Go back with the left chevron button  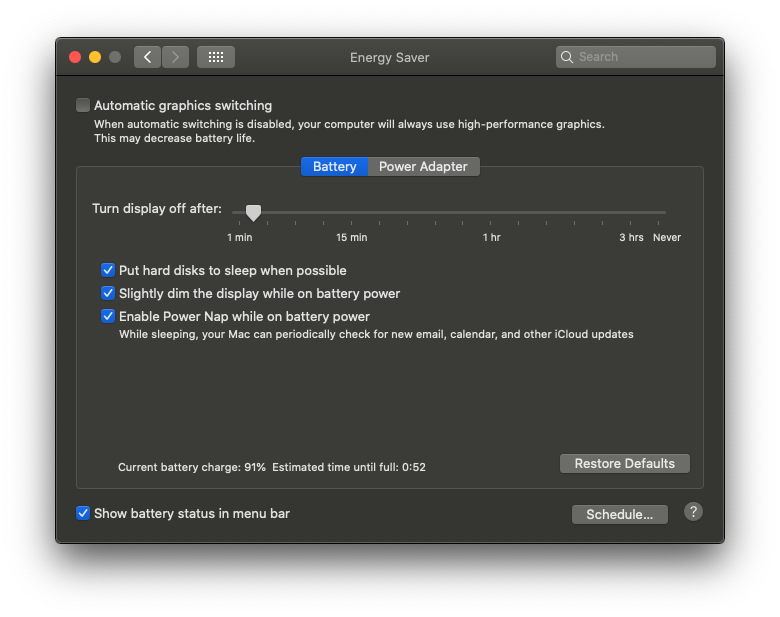point(147,57)
